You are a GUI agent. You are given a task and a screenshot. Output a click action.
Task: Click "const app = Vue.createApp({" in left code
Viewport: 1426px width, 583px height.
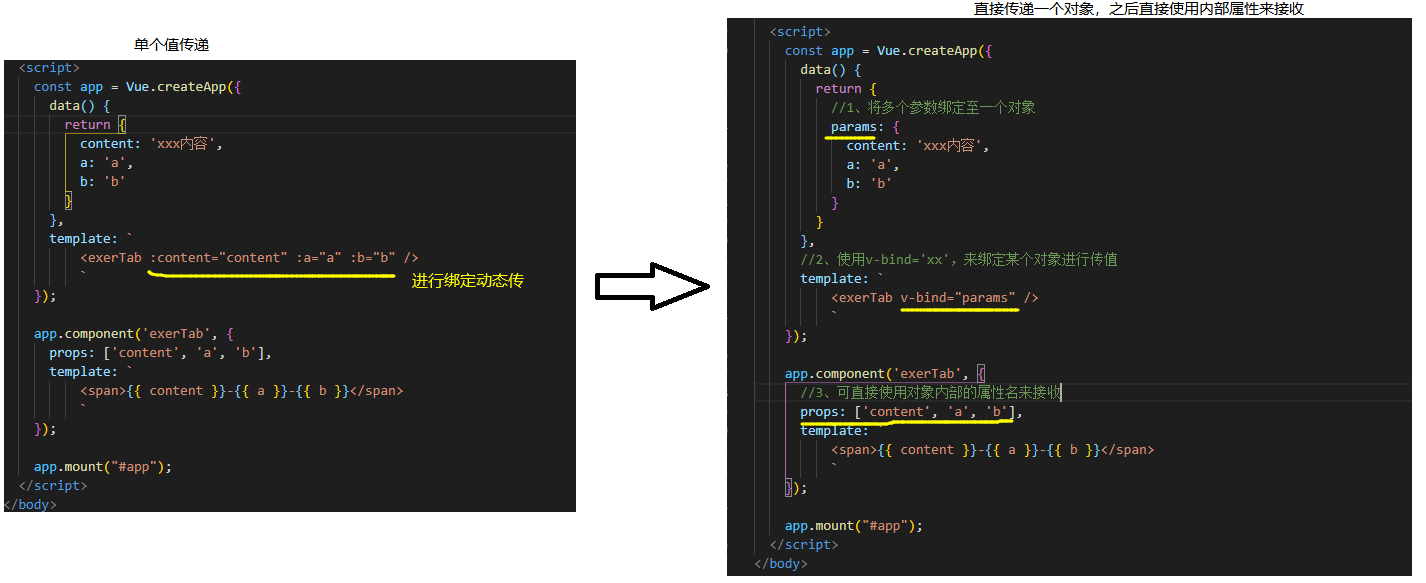point(138,86)
